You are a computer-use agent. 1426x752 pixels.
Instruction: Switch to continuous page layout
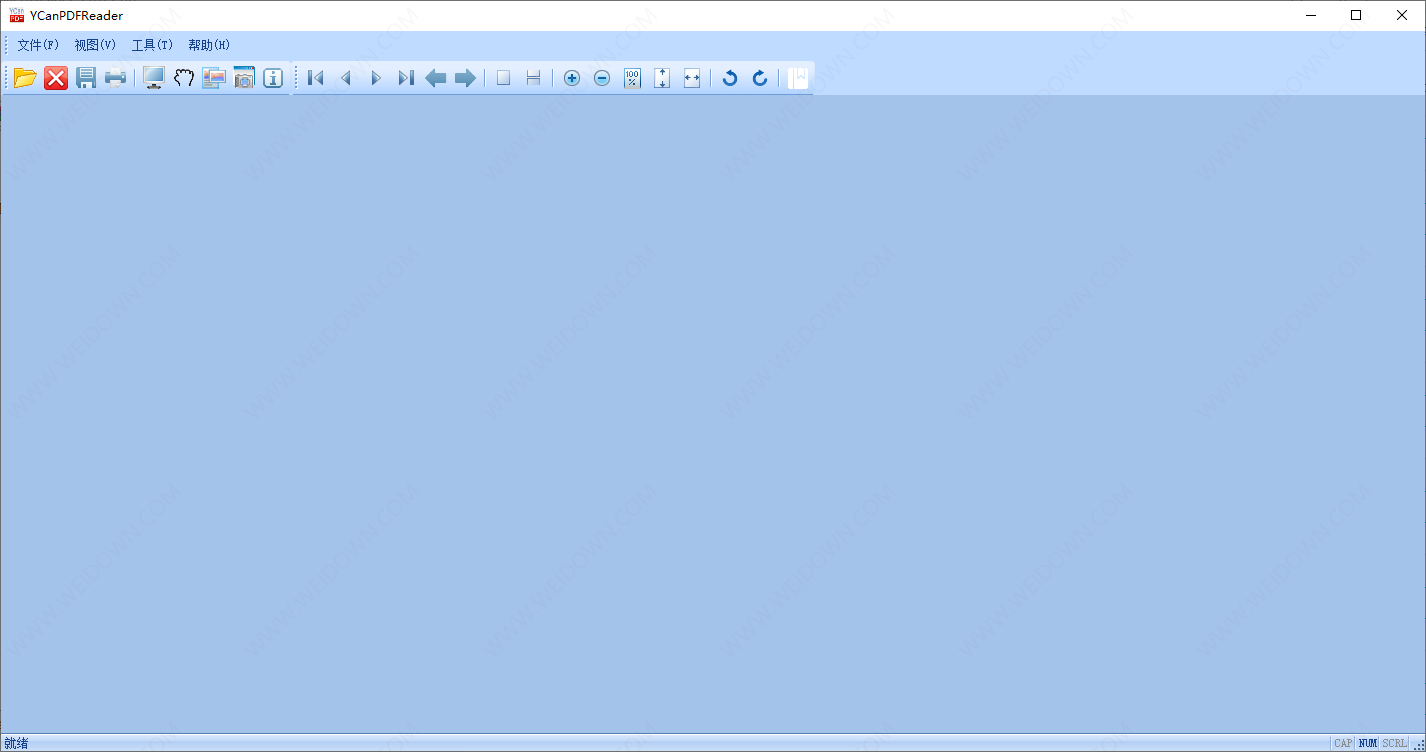click(534, 78)
